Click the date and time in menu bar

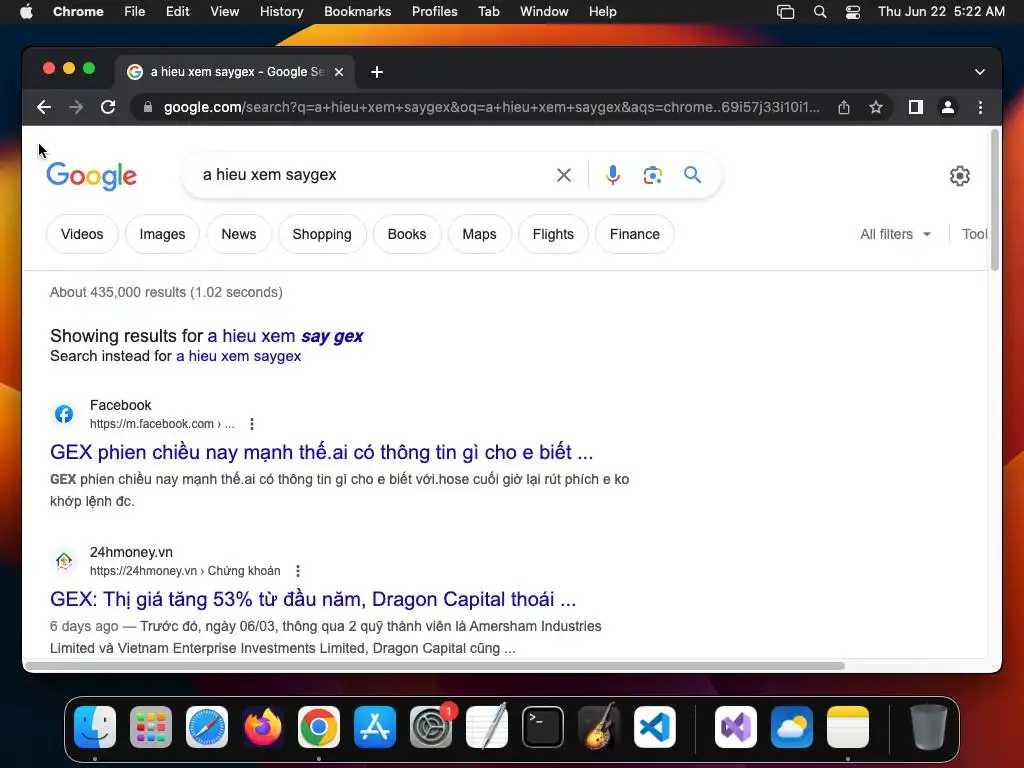(x=941, y=12)
